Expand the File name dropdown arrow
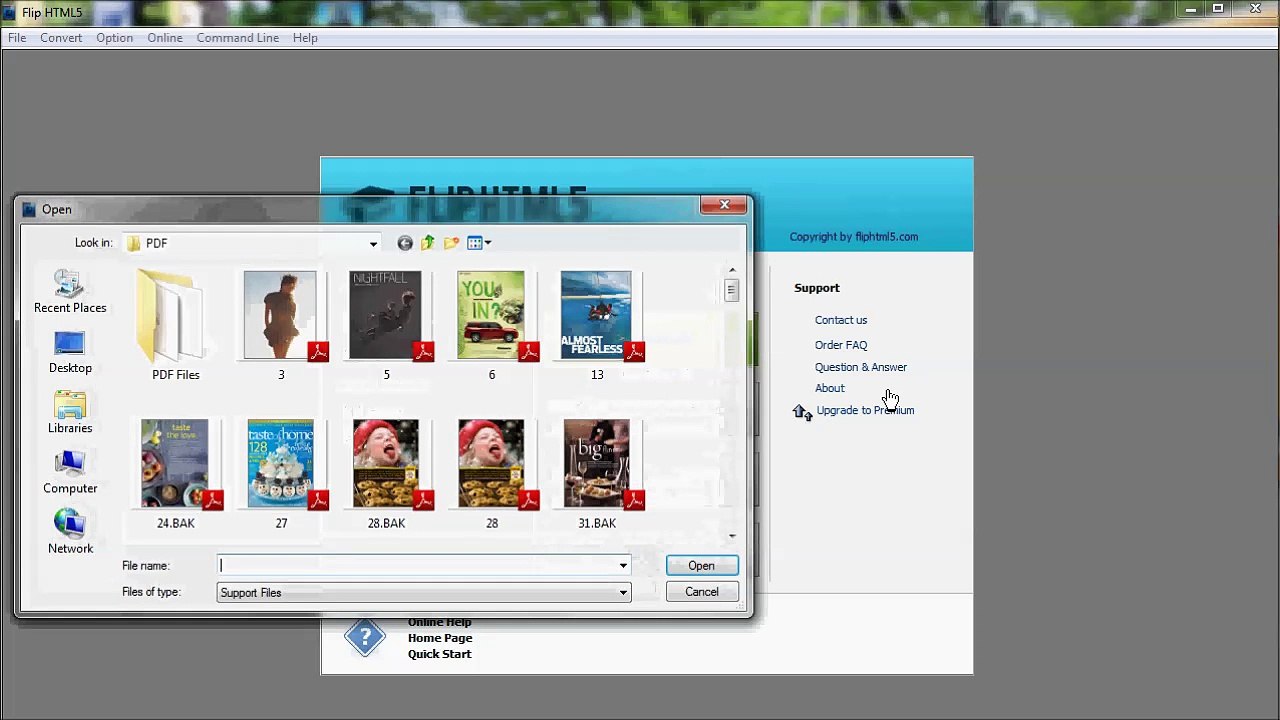This screenshot has width=1280, height=720. [x=623, y=566]
